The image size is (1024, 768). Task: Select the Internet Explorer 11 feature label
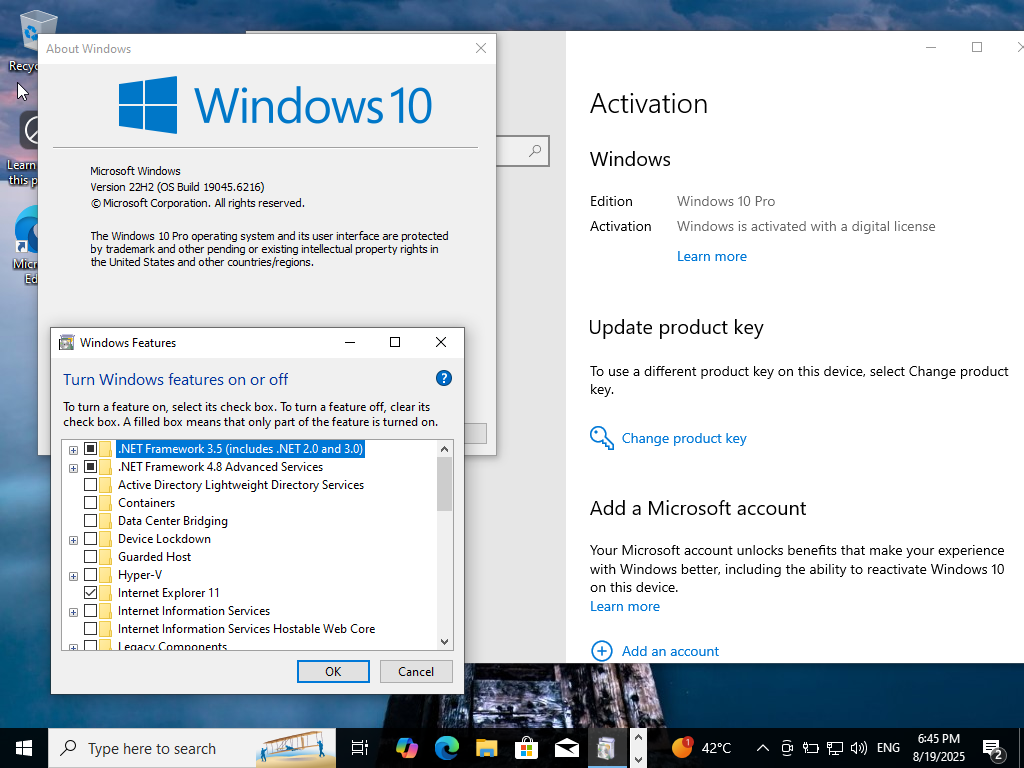pyautogui.click(x=168, y=593)
